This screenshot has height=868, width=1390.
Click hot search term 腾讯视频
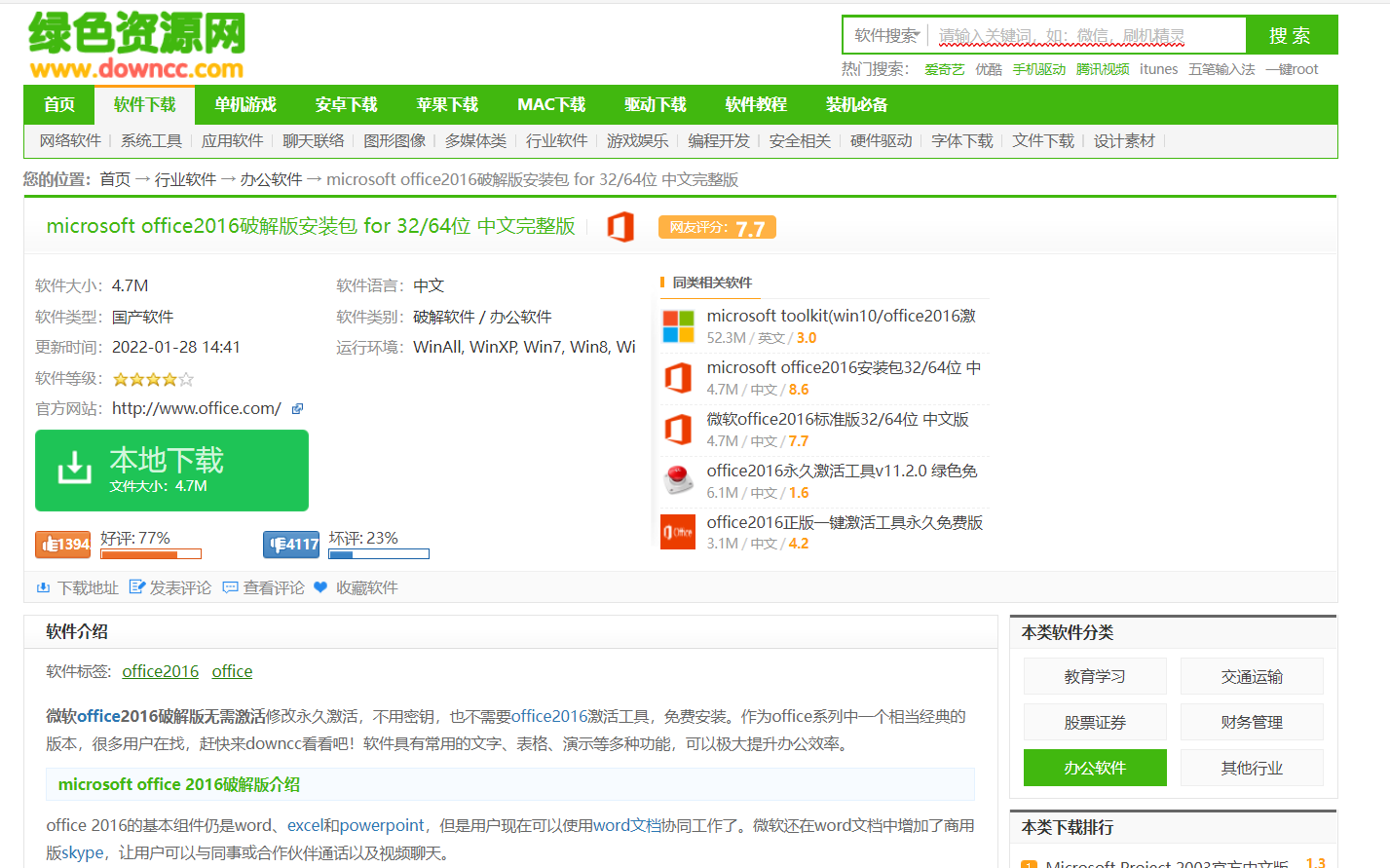click(x=1103, y=69)
